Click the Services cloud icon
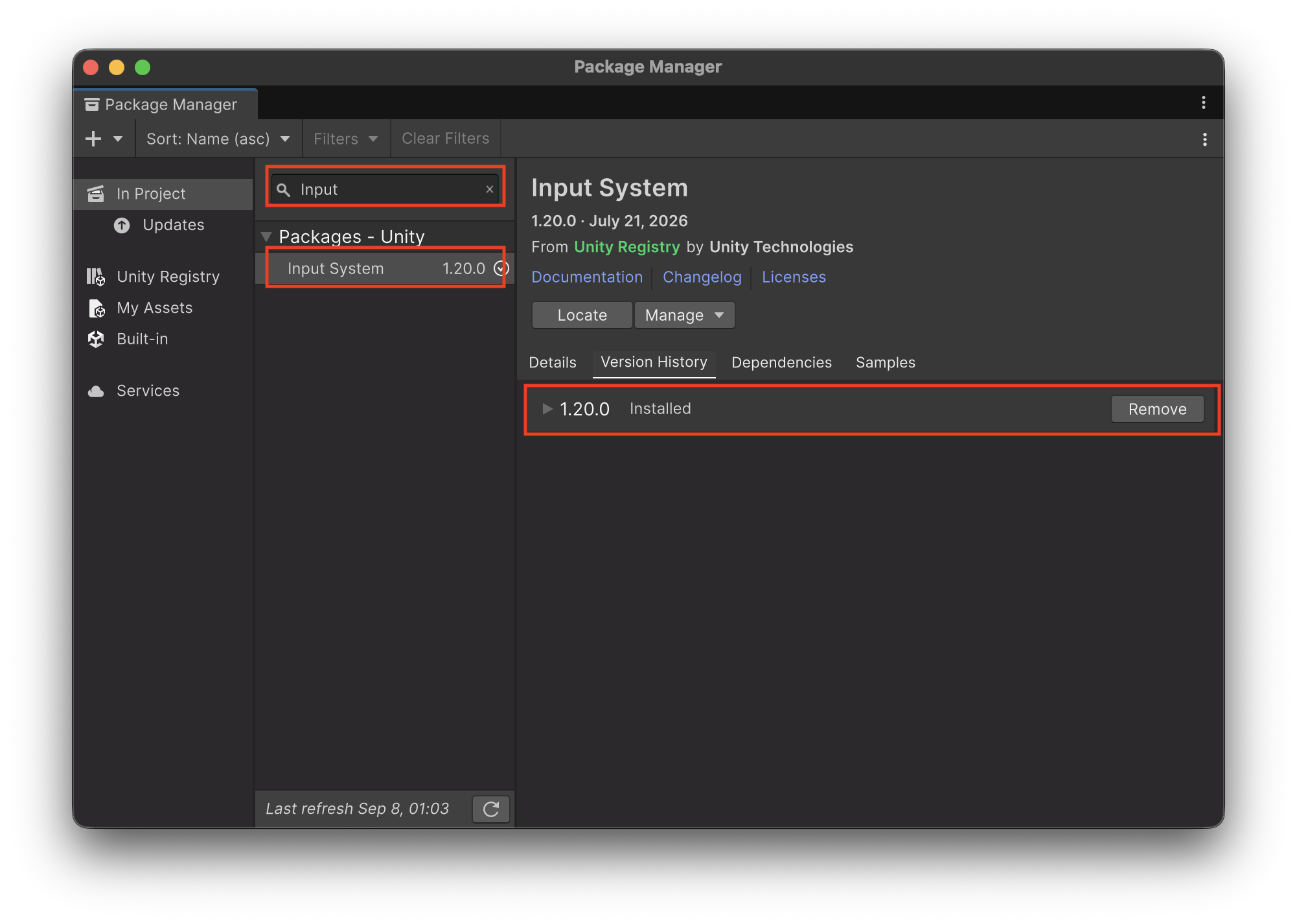Viewport: 1297px width, 924px height. [96, 391]
